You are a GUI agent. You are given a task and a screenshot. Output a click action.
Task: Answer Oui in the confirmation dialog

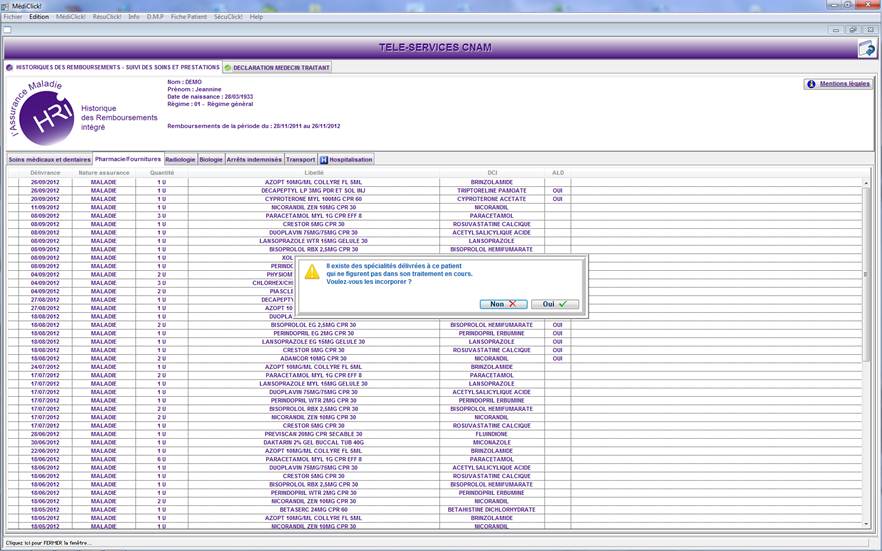pos(555,304)
